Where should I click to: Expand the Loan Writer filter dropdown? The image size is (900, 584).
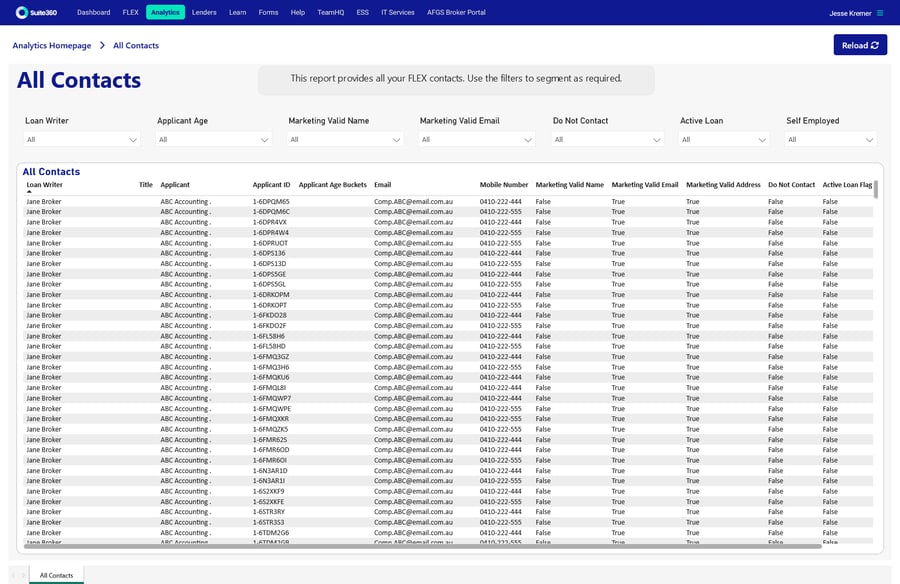click(82, 140)
